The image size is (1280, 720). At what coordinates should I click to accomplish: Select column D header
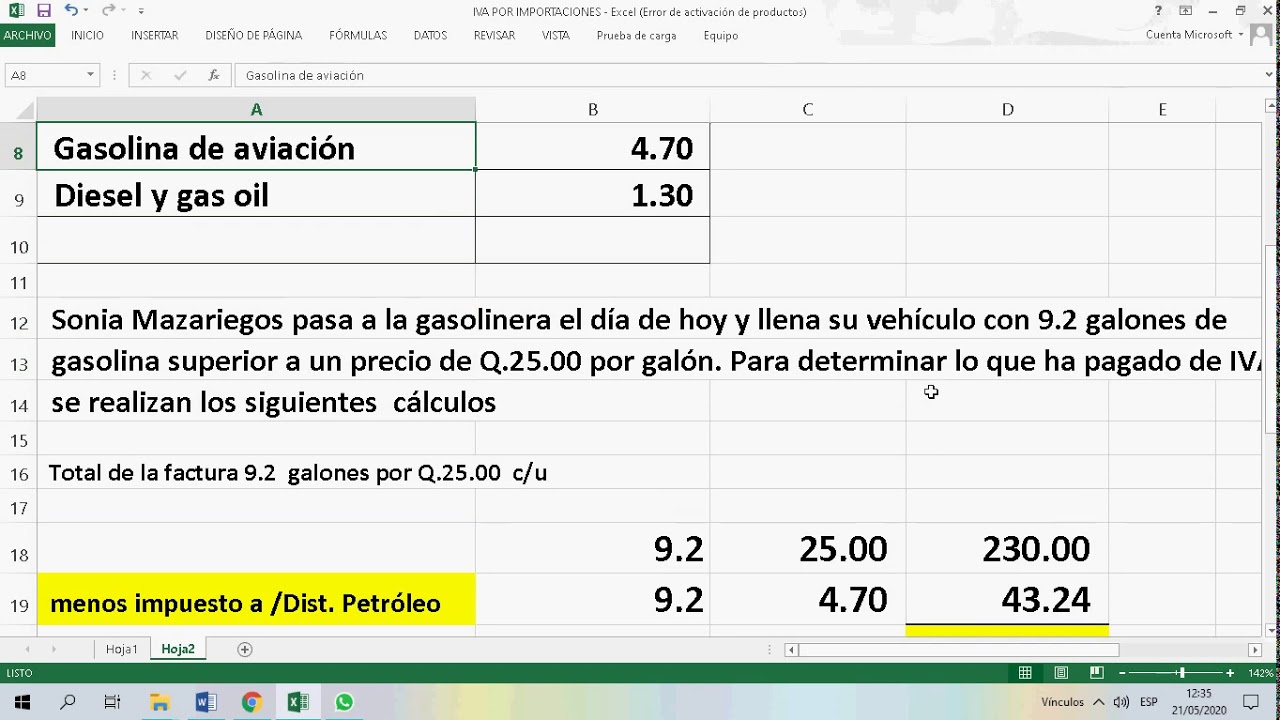point(1007,110)
